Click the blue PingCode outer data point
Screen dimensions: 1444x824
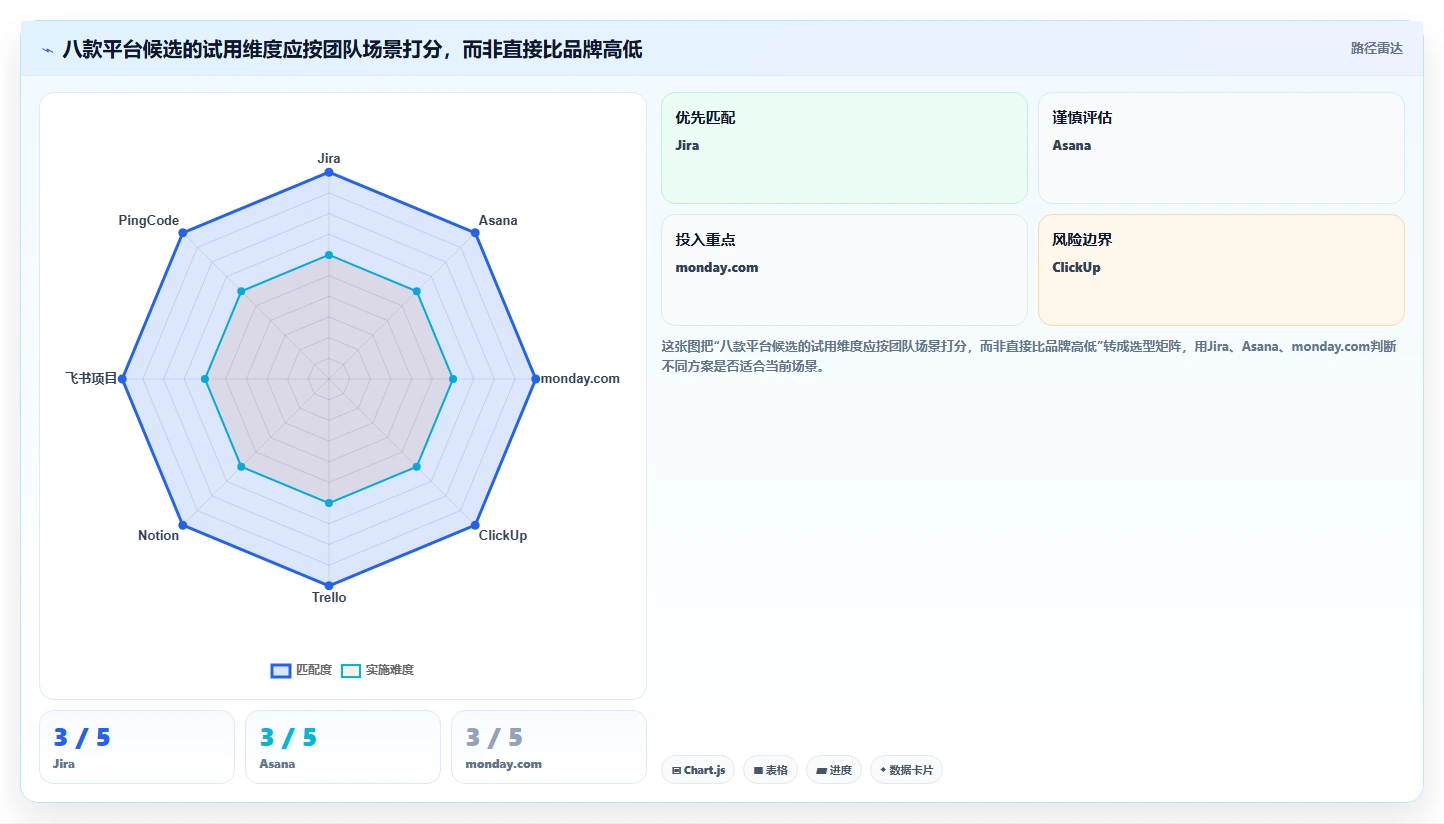point(183,233)
